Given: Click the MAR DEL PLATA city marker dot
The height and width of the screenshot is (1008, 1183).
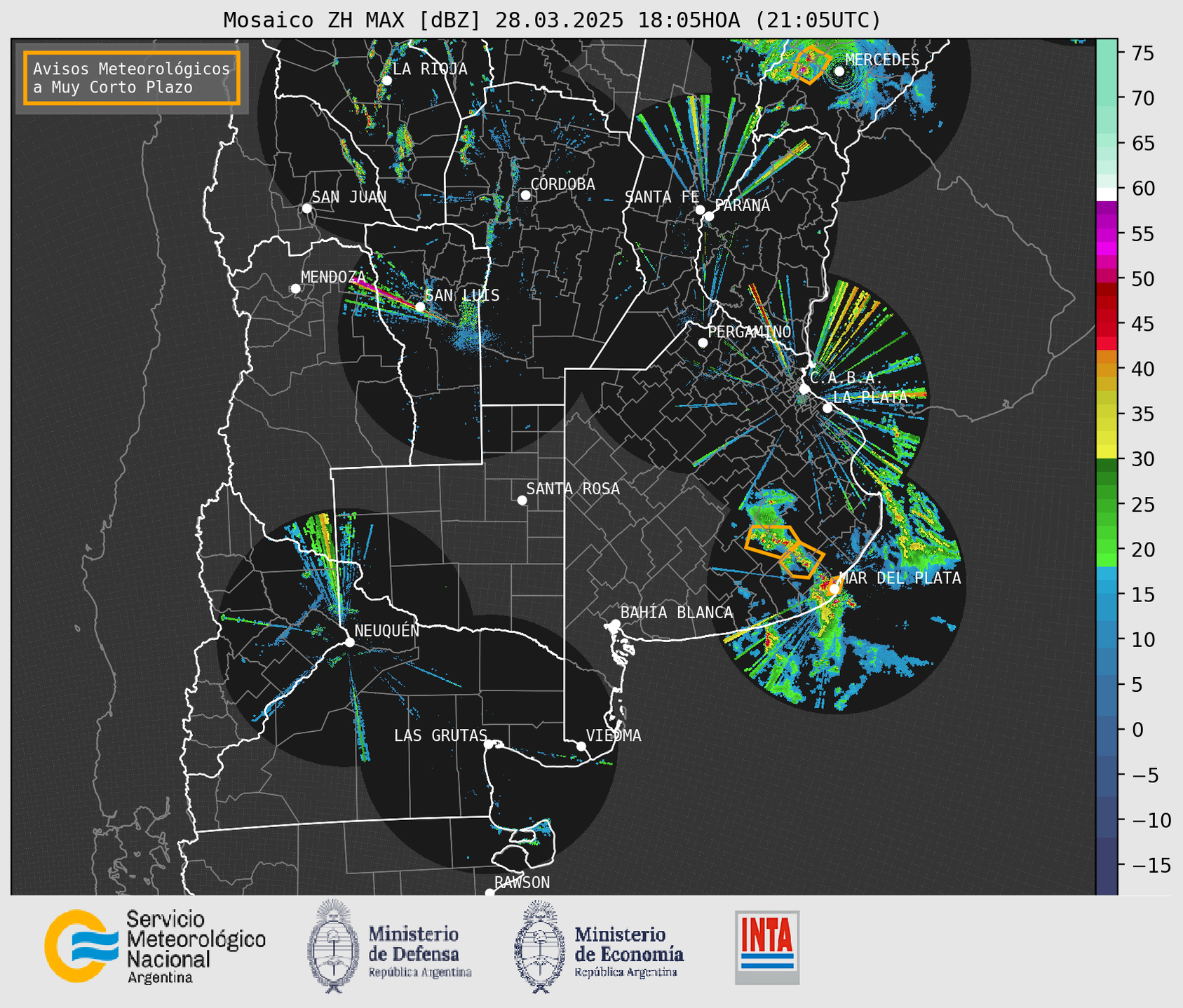Looking at the screenshot, I should click(834, 589).
